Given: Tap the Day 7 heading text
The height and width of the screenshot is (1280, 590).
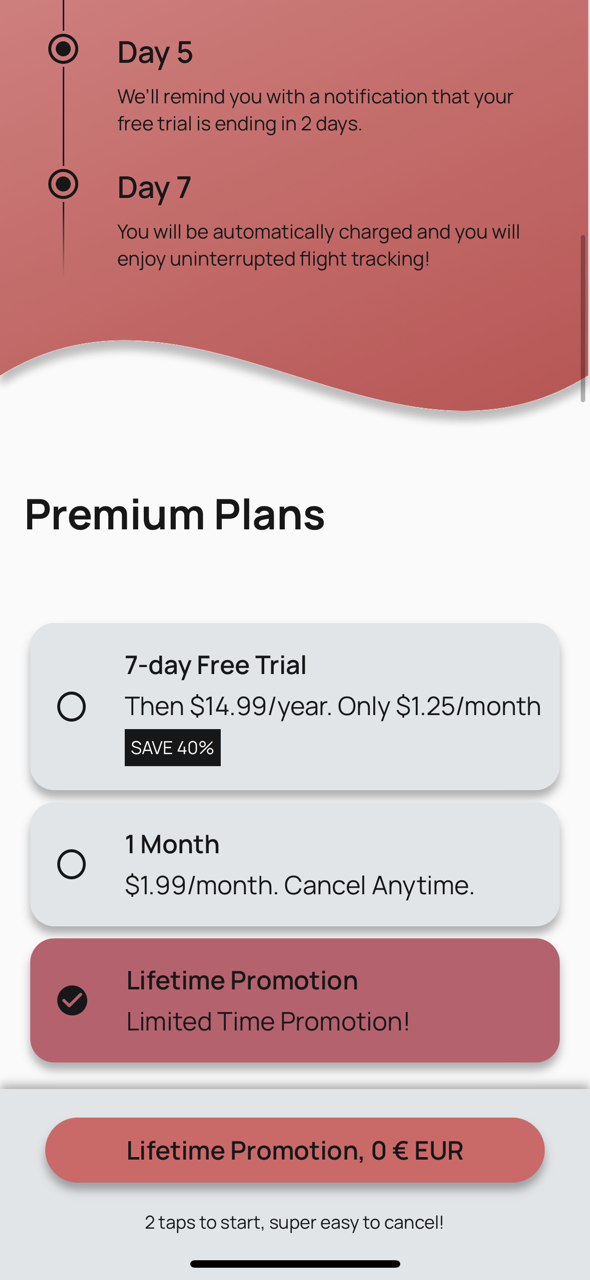Looking at the screenshot, I should pos(154,187).
